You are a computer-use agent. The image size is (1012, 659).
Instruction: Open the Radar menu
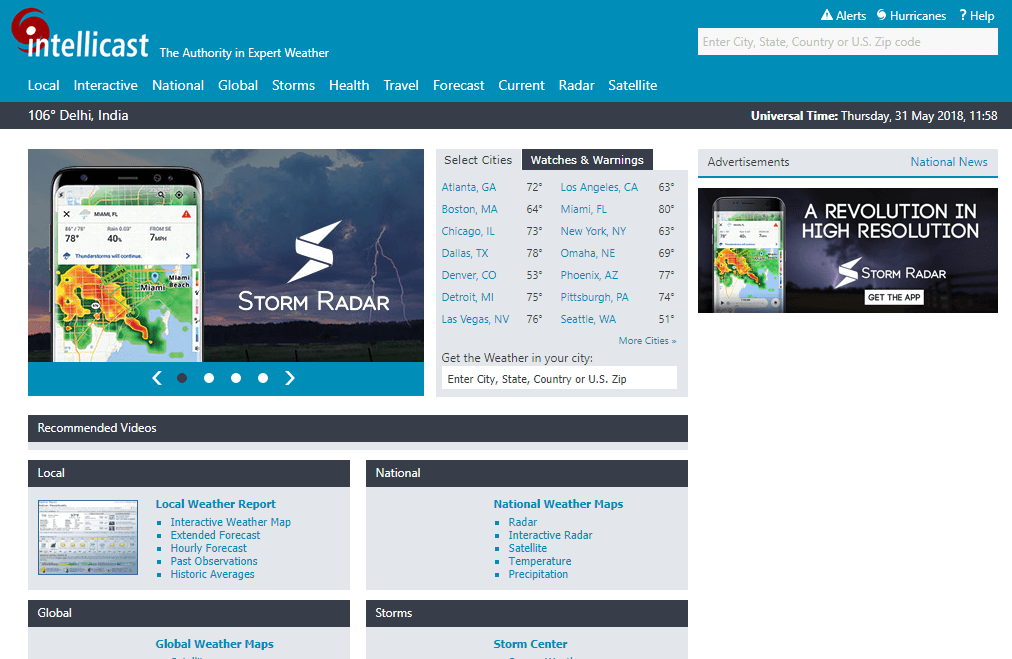click(x=576, y=85)
